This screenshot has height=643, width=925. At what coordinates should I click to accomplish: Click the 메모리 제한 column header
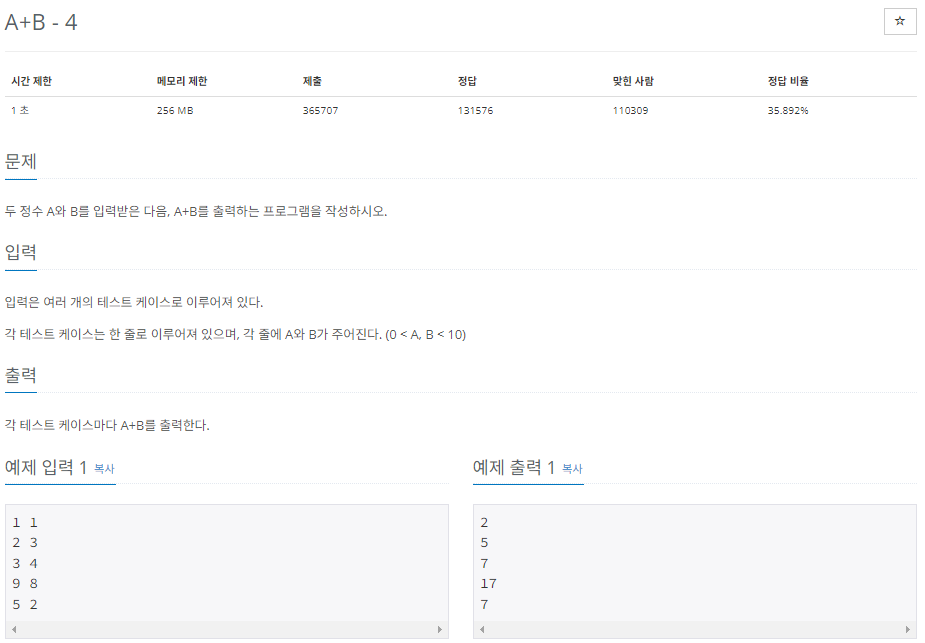(182, 81)
